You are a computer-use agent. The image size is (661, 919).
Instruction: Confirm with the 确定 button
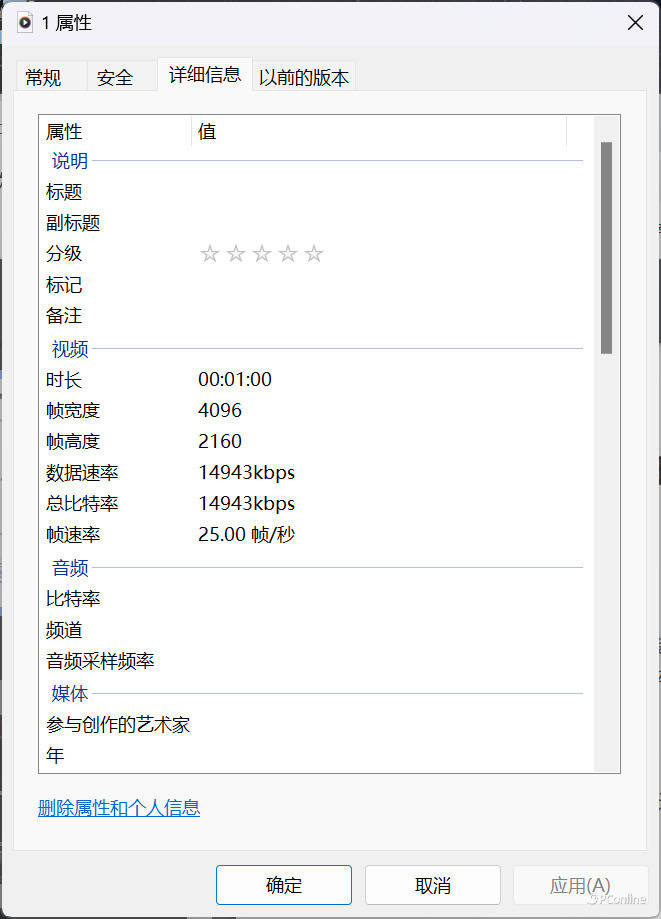click(x=284, y=885)
